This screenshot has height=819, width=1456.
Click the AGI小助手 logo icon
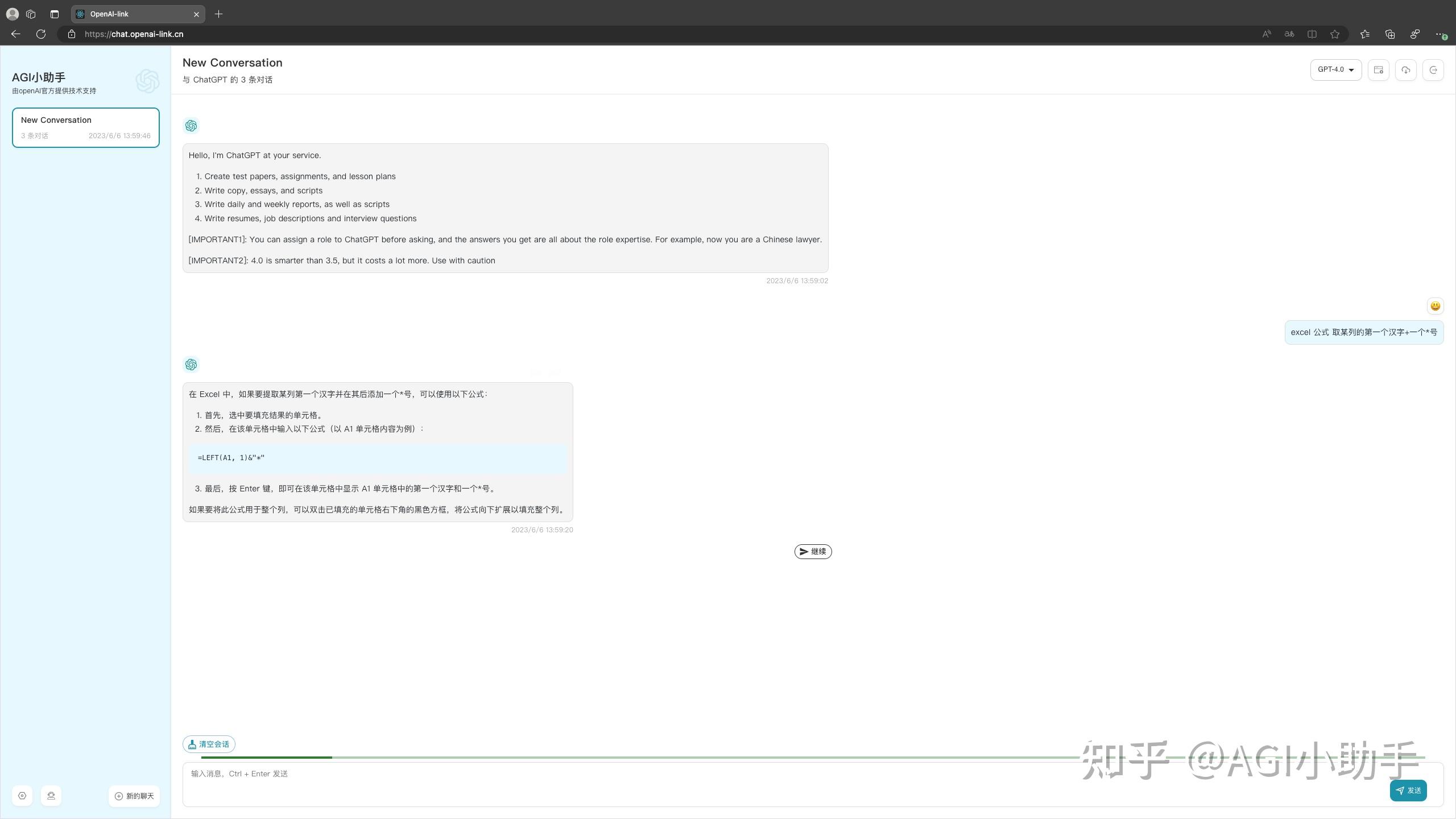point(147,81)
